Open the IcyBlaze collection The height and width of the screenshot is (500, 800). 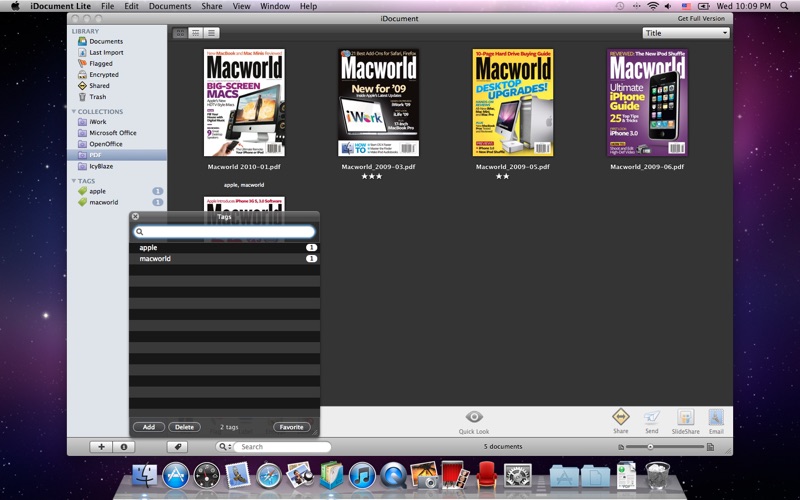(x=101, y=166)
